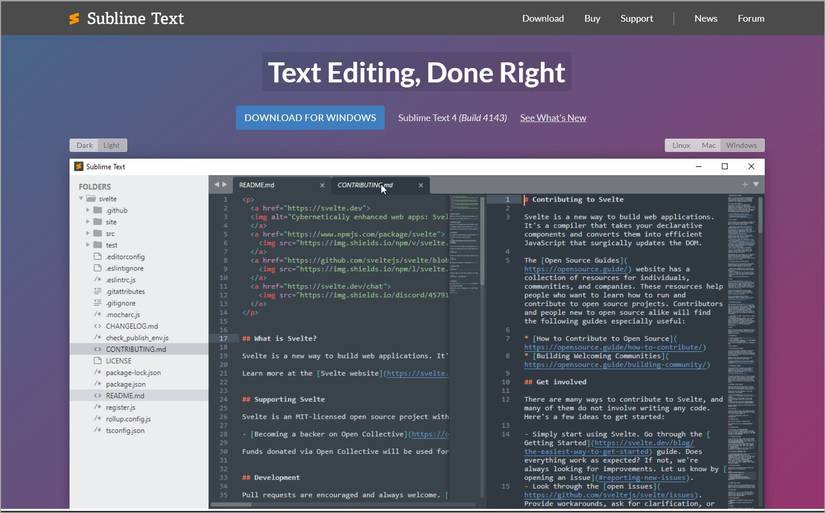Click the '## What is Svelte?' heading line
Screen dimensions: 825x513
click(x=279, y=338)
